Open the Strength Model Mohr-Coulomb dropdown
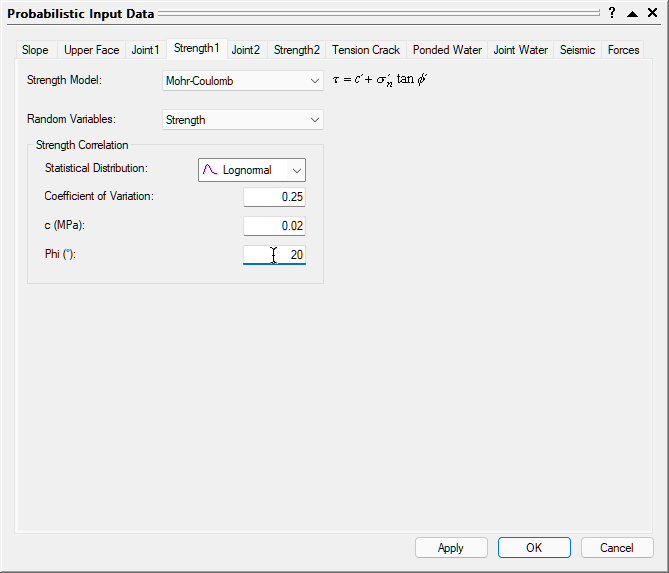The image size is (669, 573). pos(243,81)
